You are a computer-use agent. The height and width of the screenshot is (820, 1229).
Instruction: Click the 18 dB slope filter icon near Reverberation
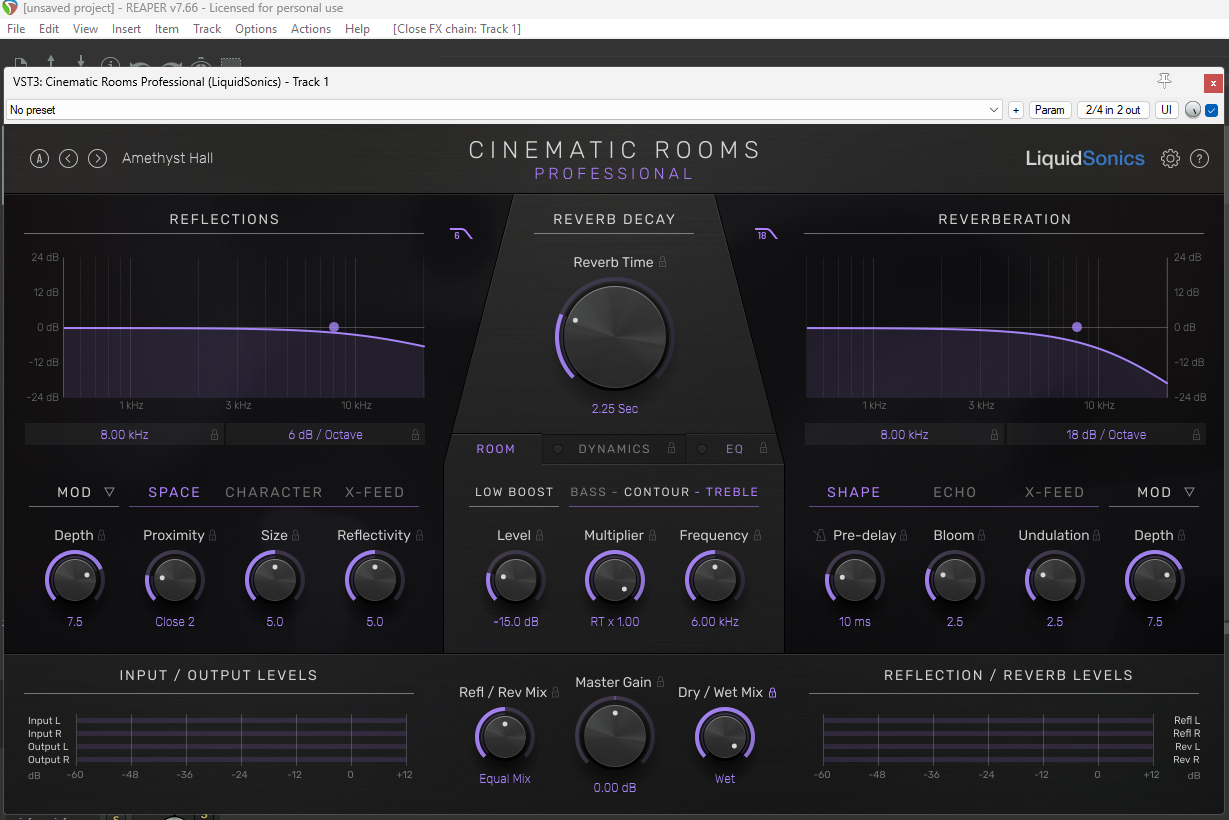pos(766,233)
